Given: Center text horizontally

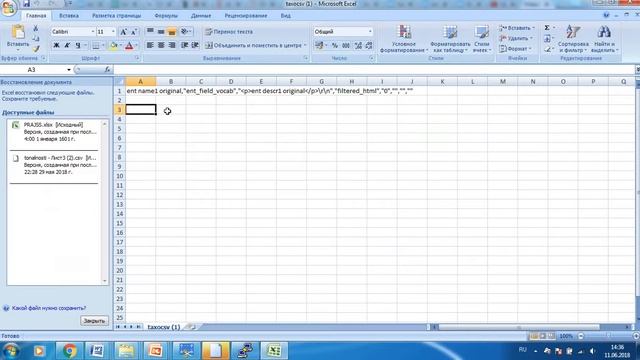Looking at the screenshot, I should (x=161, y=45).
